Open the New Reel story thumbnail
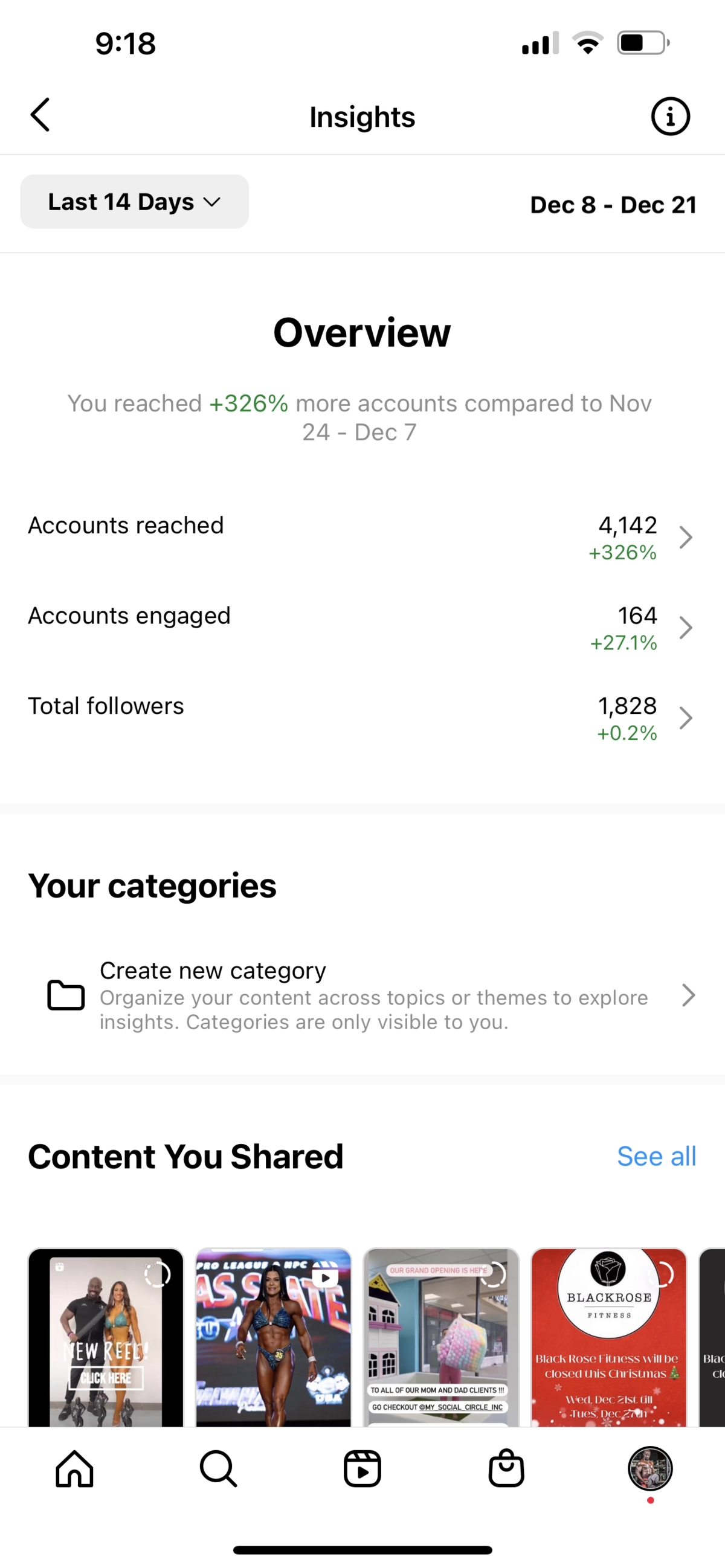Viewport: 725px width, 1568px height. pos(106,1337)
